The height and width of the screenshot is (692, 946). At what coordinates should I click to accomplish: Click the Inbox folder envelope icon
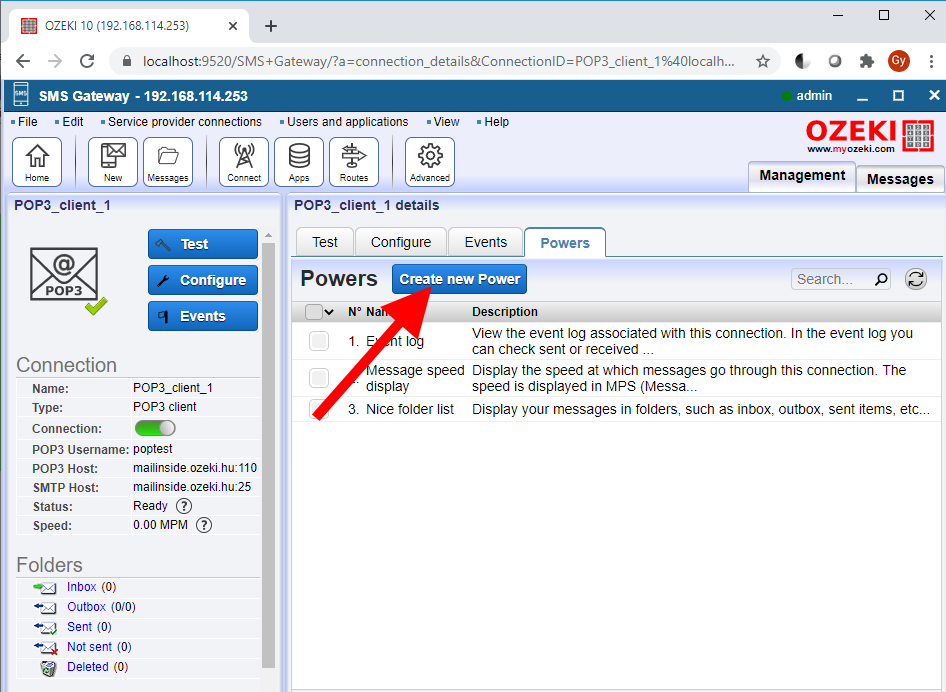[x=45, y=587]
